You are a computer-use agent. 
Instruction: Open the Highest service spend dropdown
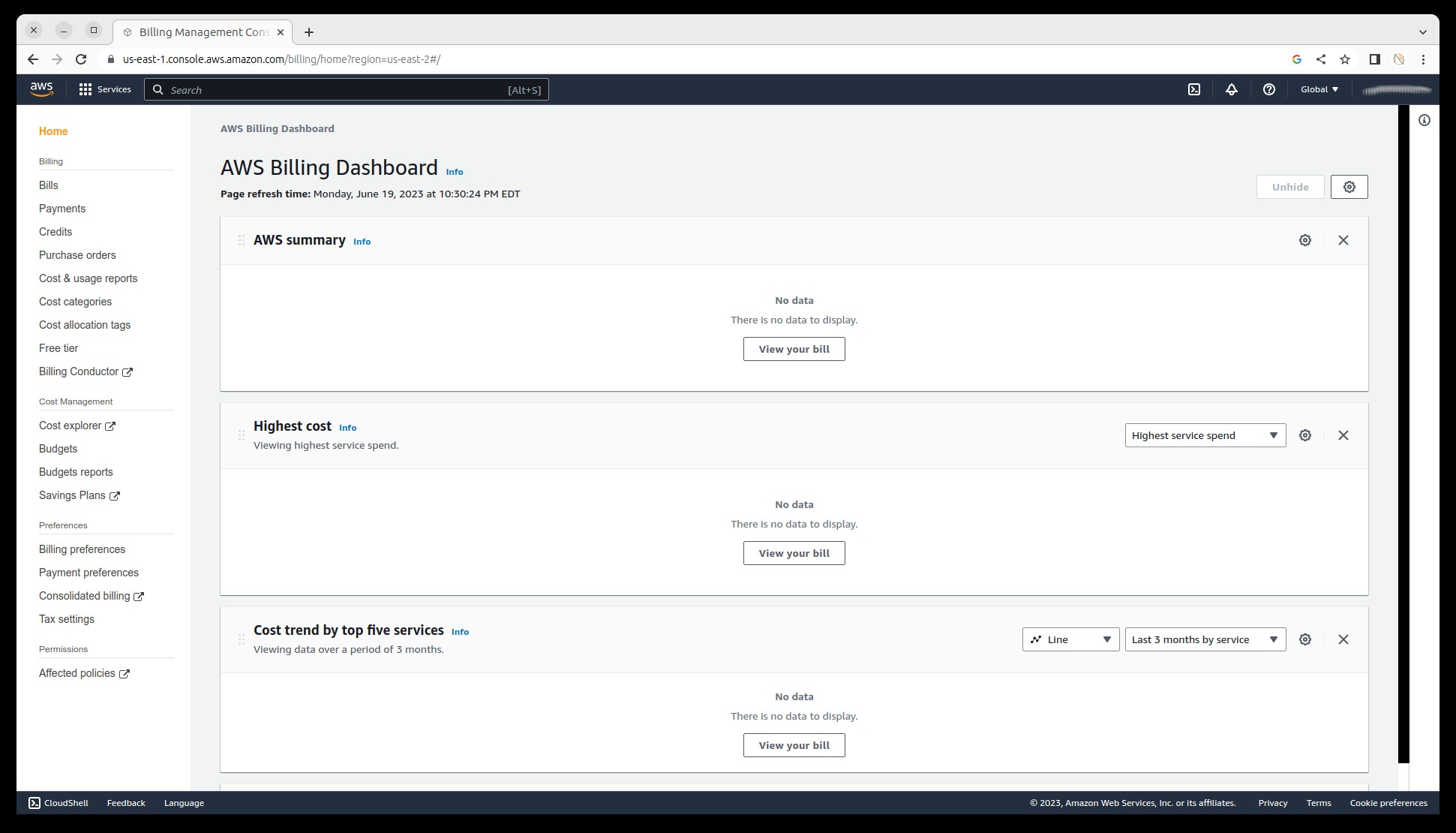tap(1205, 435)
